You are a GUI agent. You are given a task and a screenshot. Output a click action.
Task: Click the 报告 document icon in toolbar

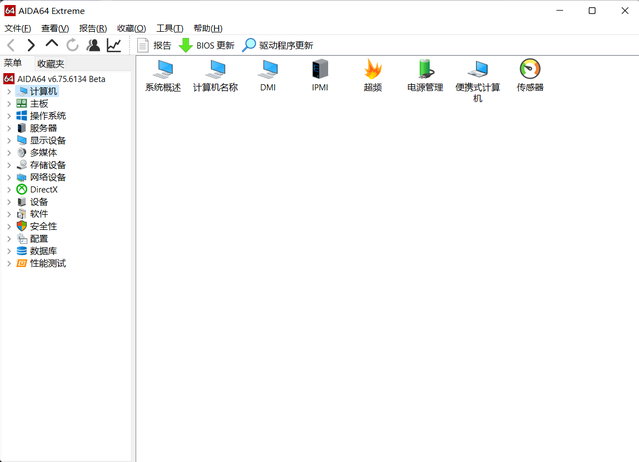point(143,45)
